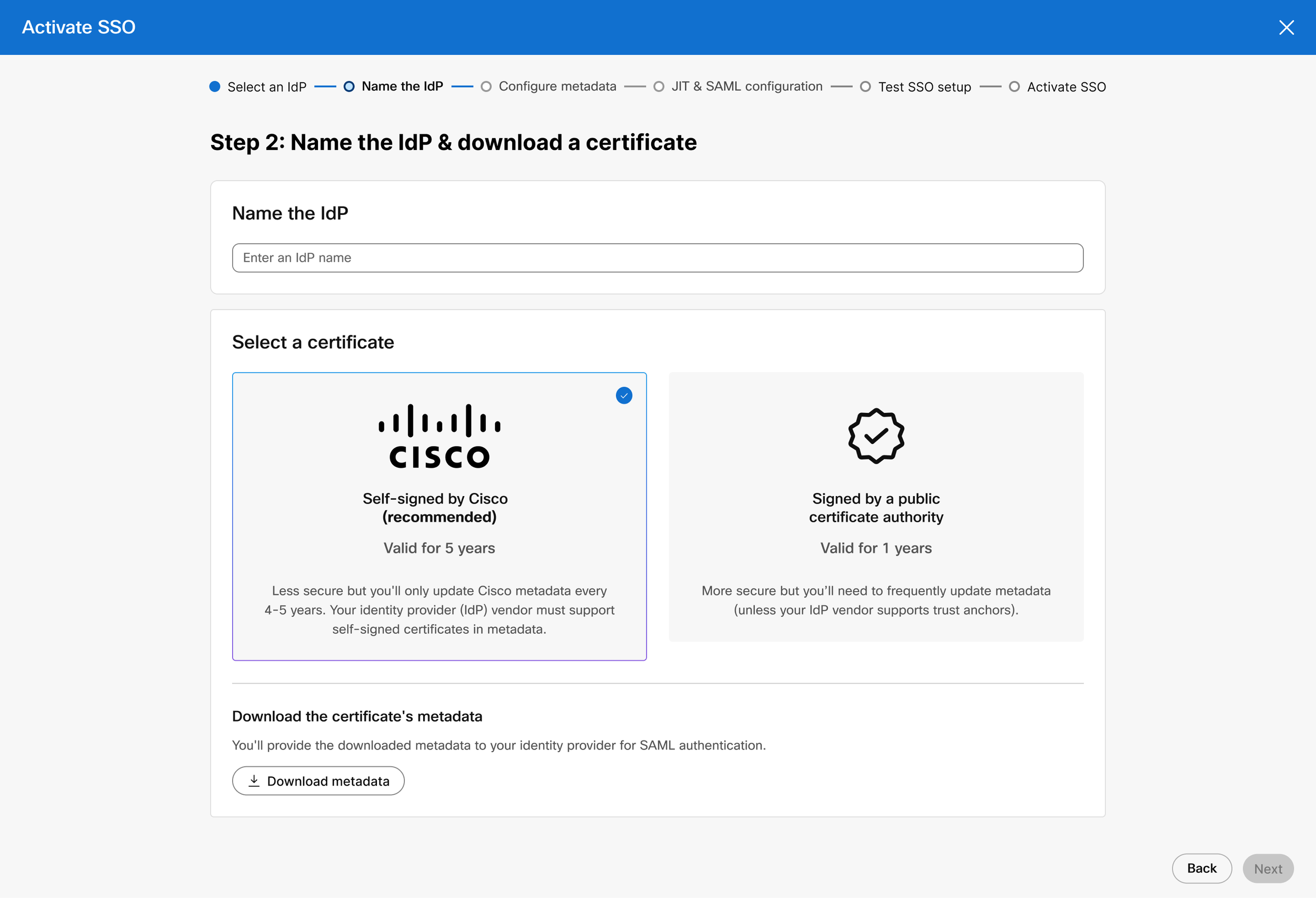Close the Activate SSO dialog

[x=1286, y=27]
